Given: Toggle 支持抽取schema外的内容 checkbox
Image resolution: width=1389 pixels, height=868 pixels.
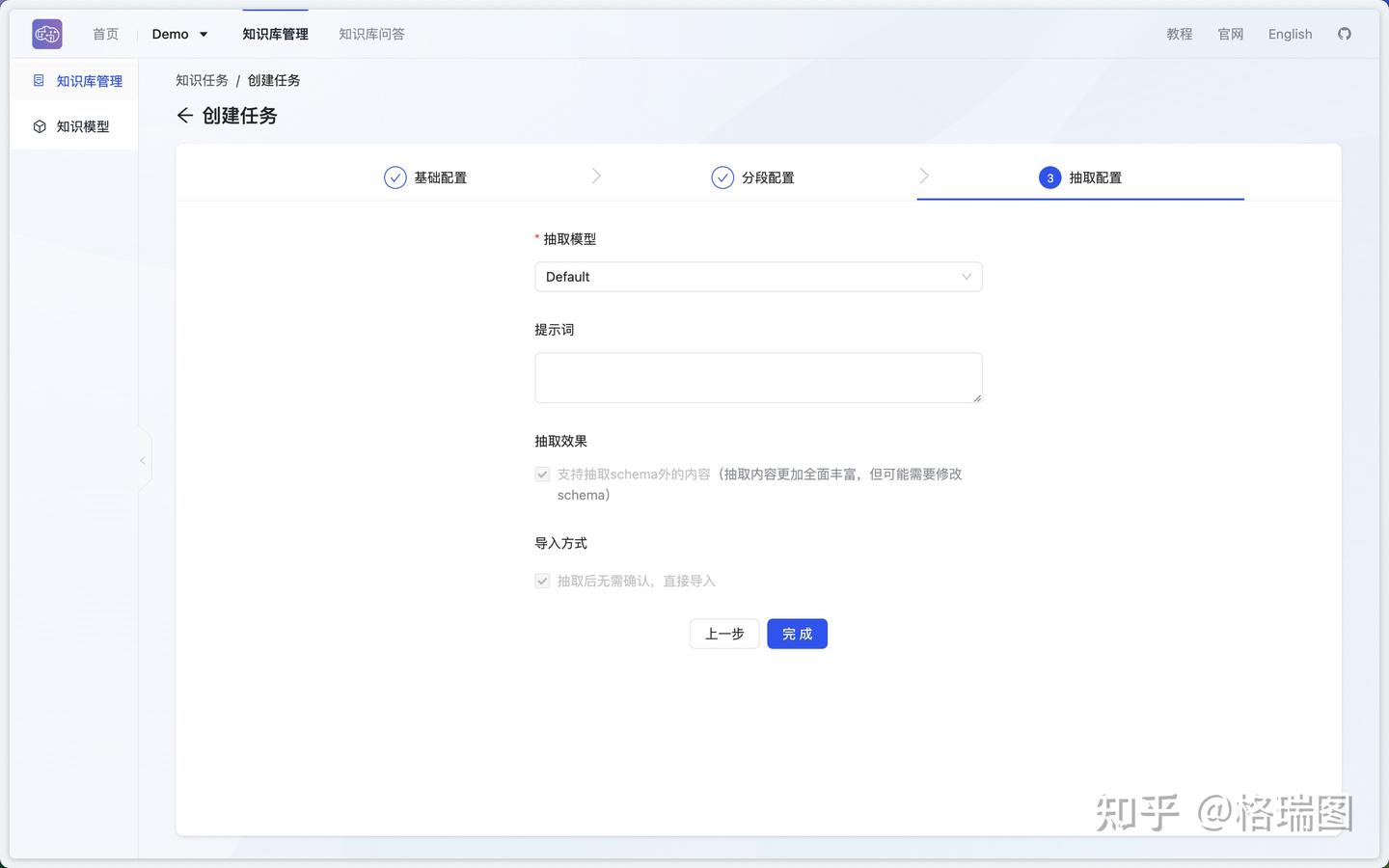Looking at the screenshot, I should pyautogui.click(x=542, y=474).
